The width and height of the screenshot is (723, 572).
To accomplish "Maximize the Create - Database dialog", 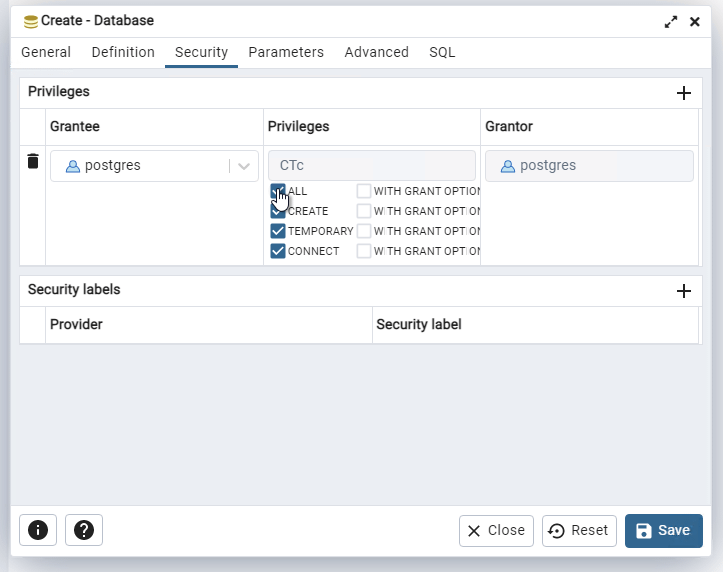I will pos(671,22).
